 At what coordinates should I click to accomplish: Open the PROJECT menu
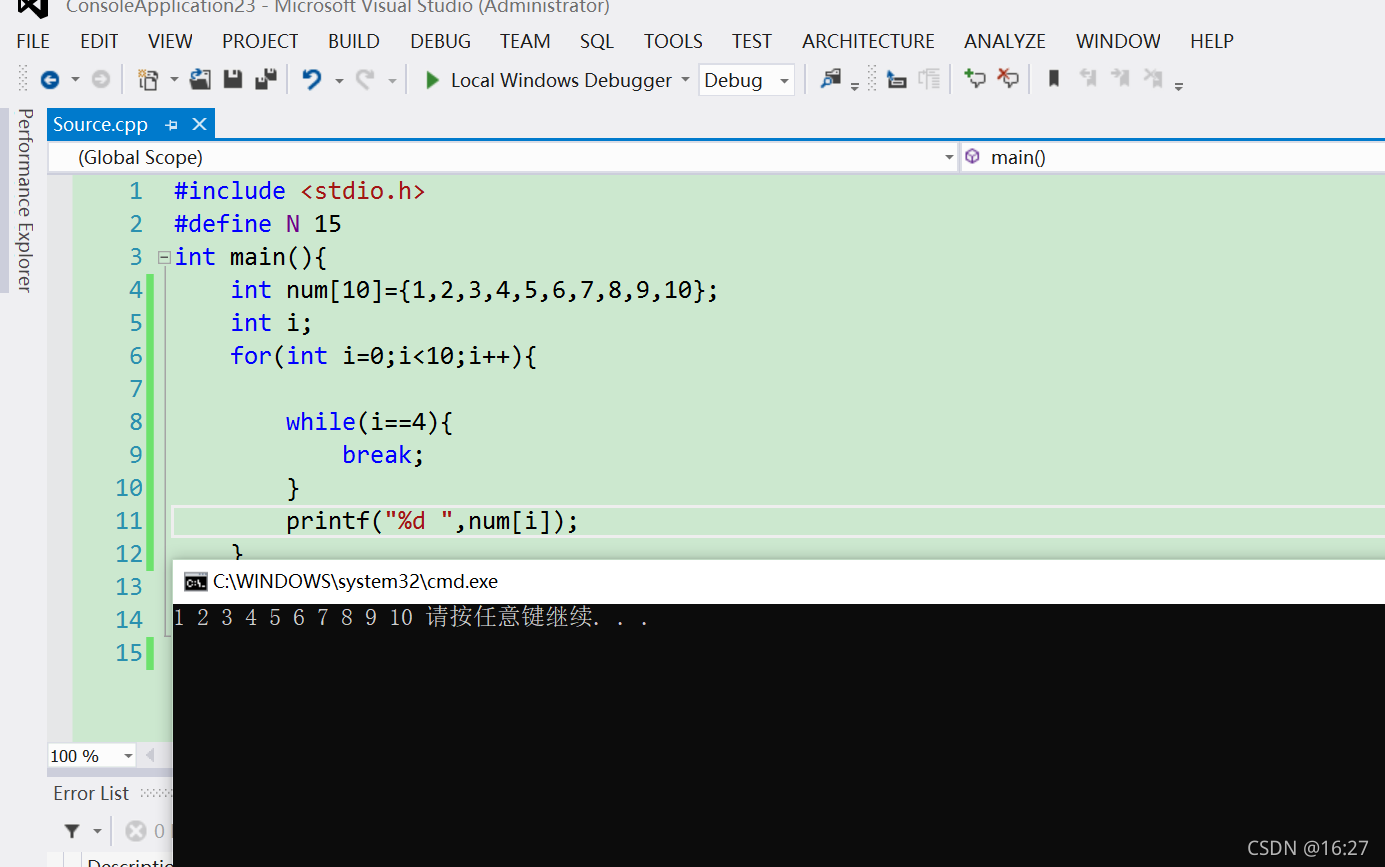pyautogui.click(x=260, y=41)
